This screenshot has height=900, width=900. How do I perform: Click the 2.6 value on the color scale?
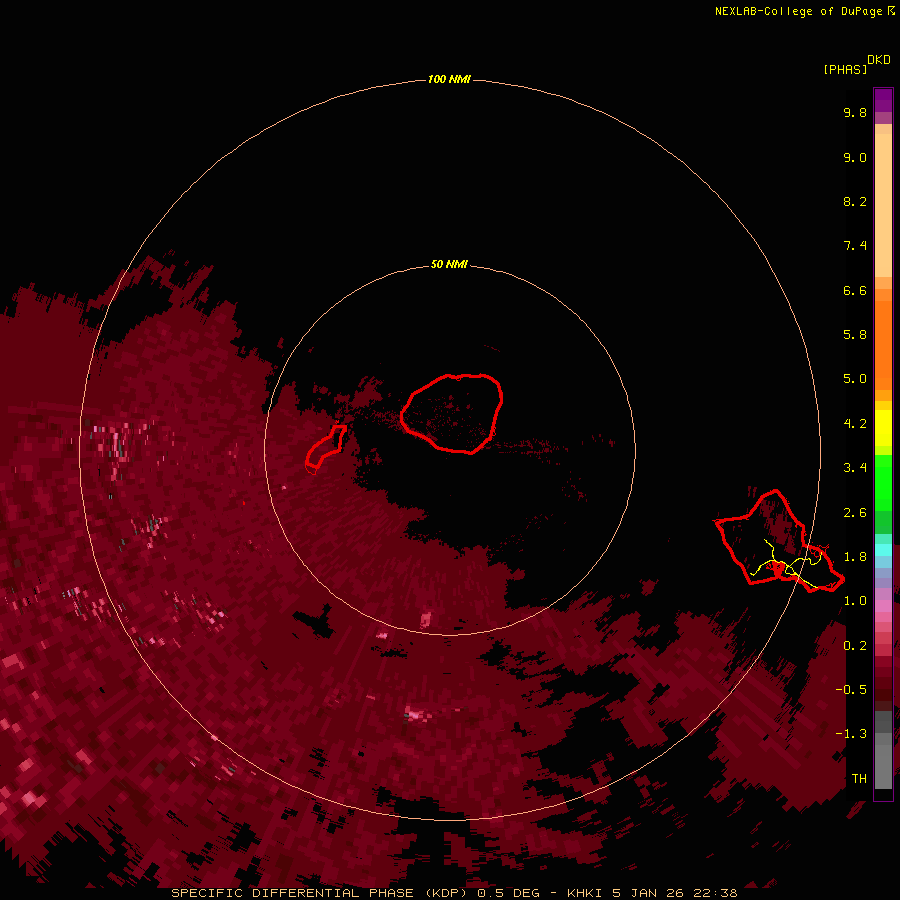(855, 513)
